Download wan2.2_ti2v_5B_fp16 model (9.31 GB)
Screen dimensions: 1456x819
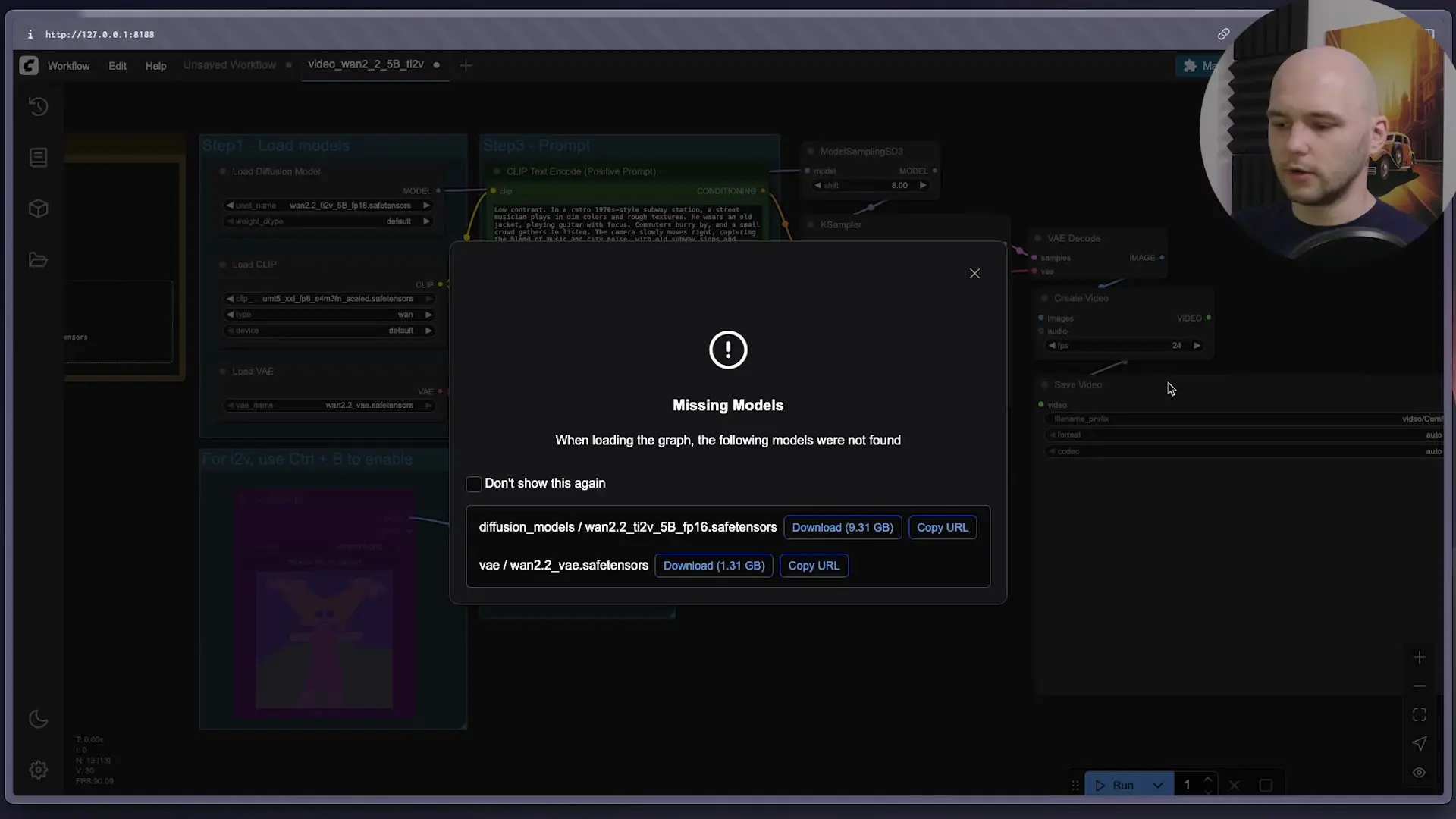tap(843, 528)
